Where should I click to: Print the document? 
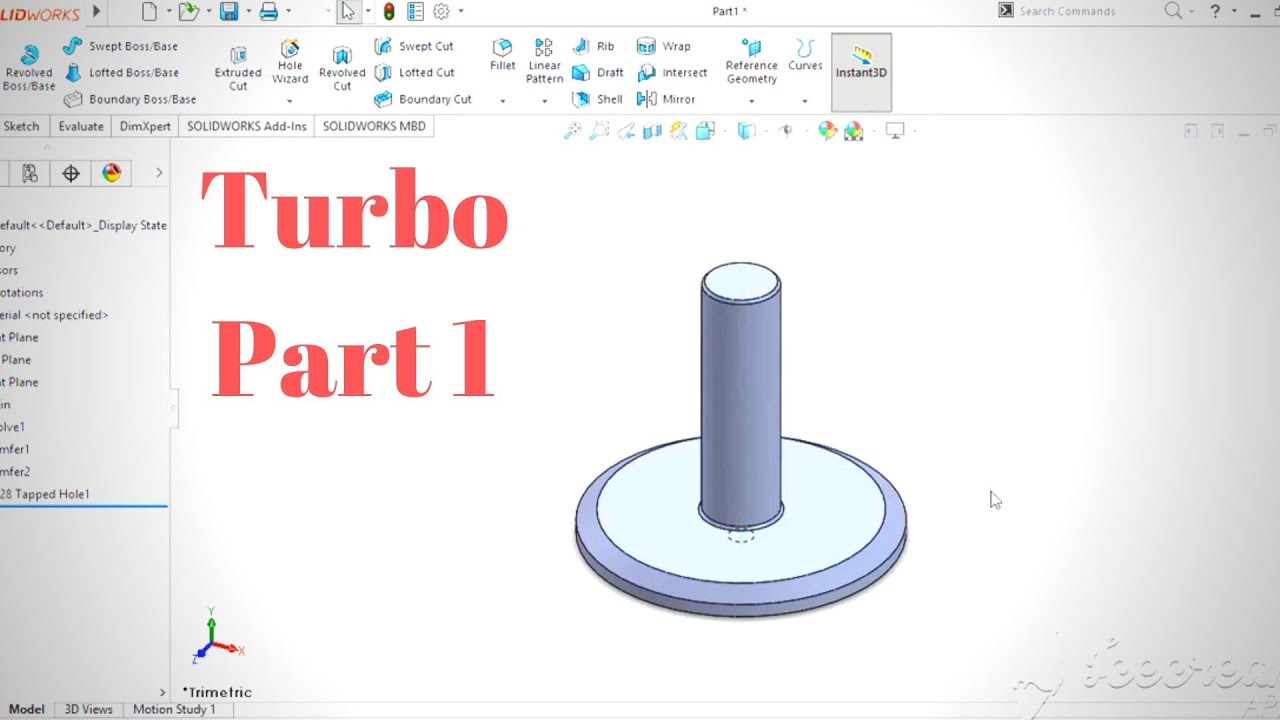(269, 12)
